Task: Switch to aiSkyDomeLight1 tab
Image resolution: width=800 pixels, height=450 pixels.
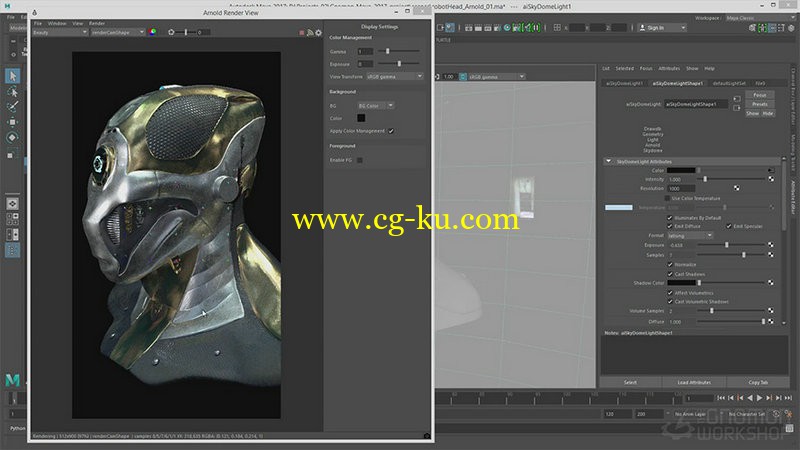Action: coord(625,83)
